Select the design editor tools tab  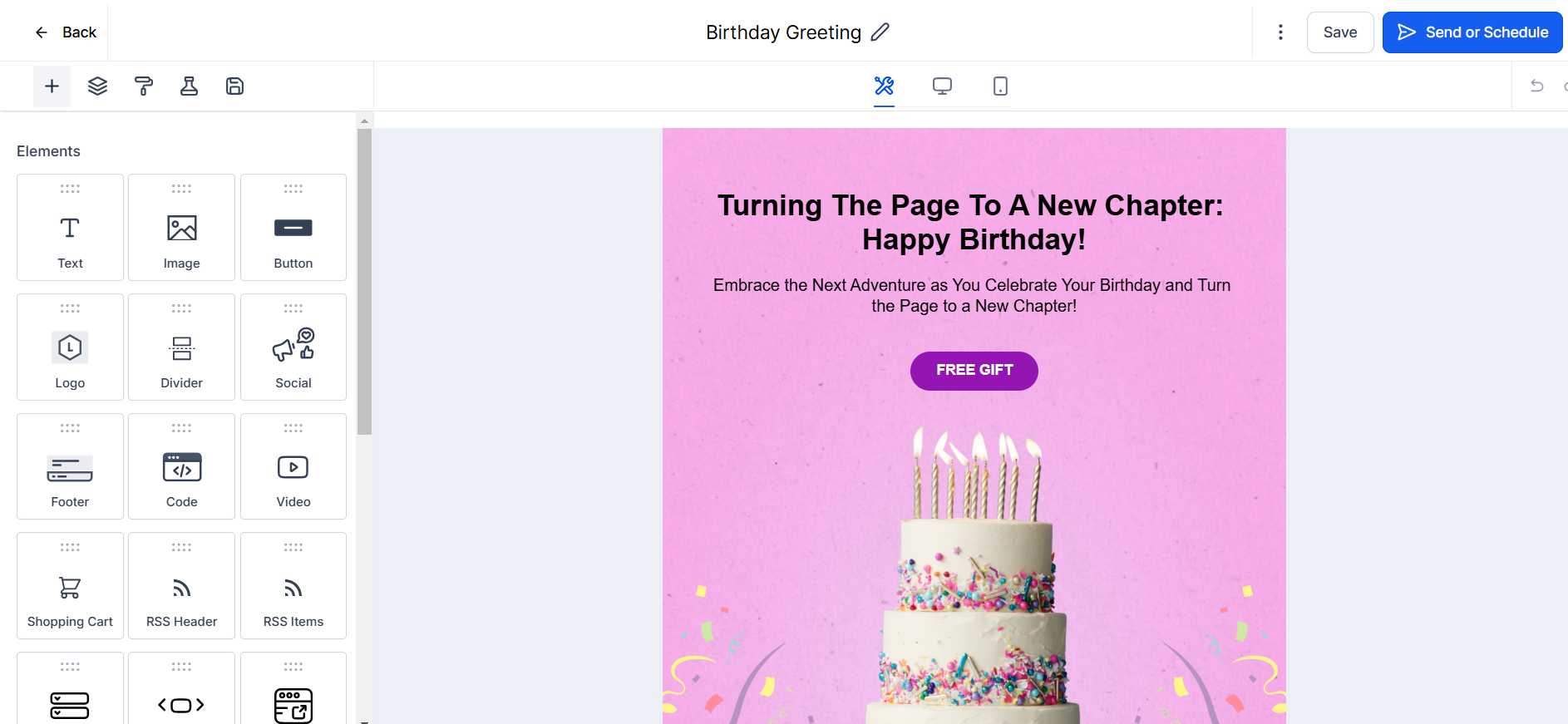coord(884,86)
